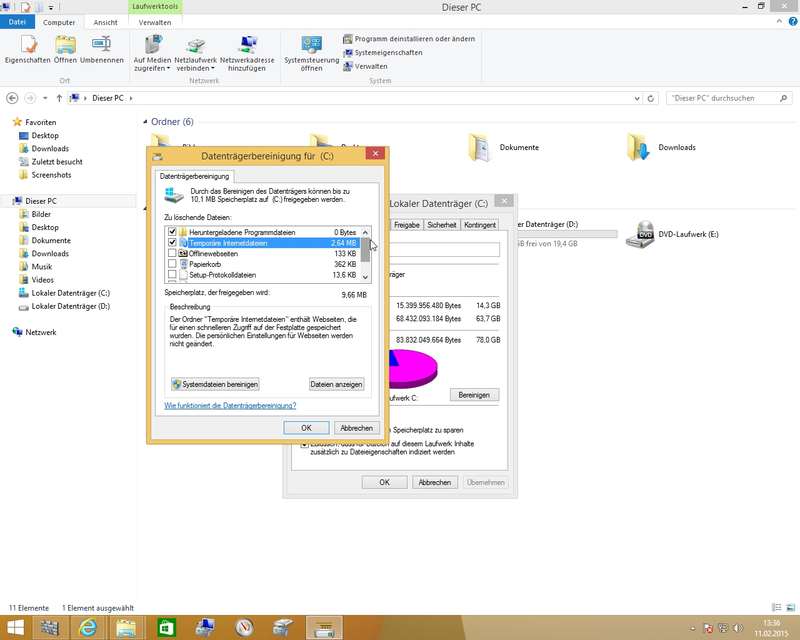Open recent locations dropdown arrow
The image size is (800, 640).
tap(45, 98)
